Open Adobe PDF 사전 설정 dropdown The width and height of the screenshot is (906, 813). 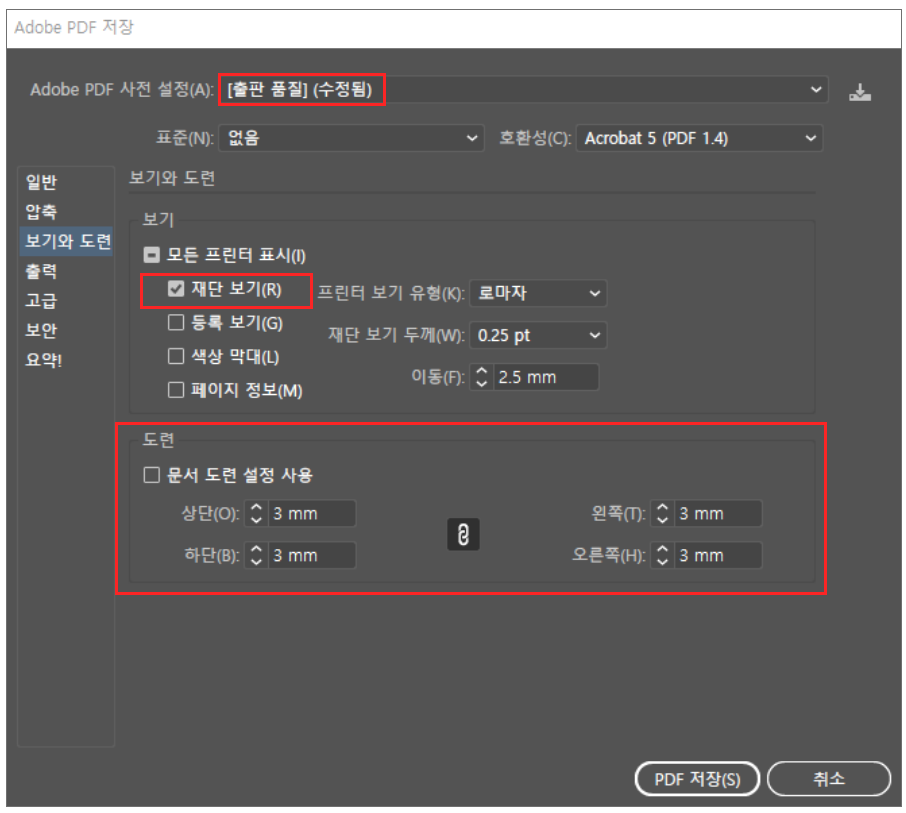tap(523, 90)
